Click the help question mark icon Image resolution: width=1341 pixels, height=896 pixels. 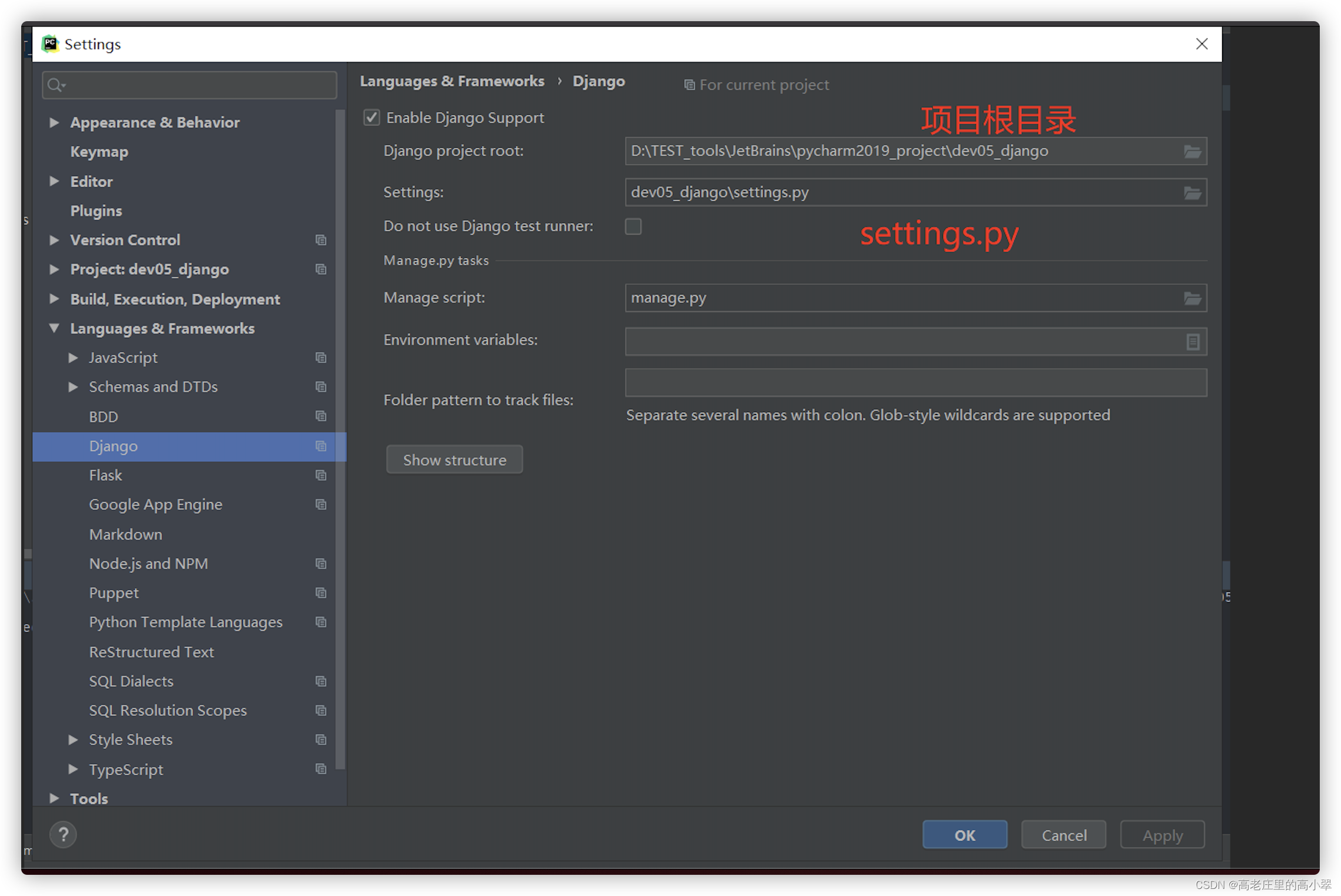pyautogui.click(x=63, y=834)
